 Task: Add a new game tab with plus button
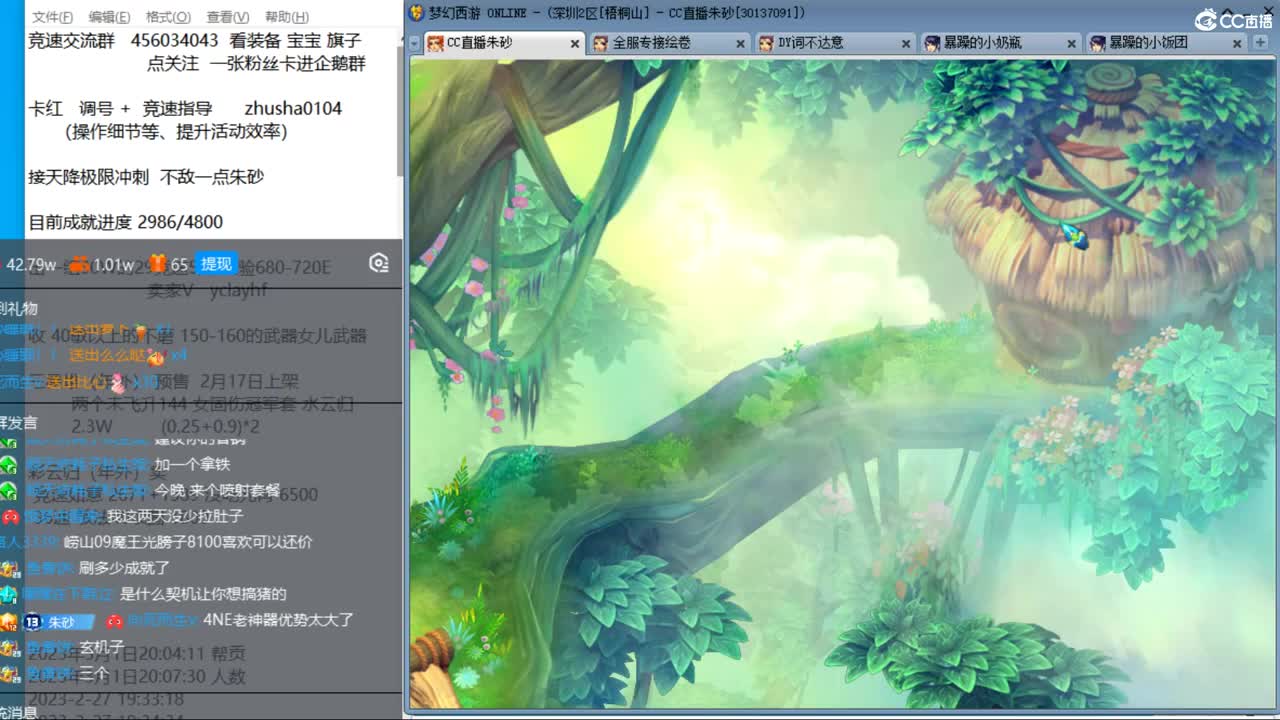click(1259, 43)
